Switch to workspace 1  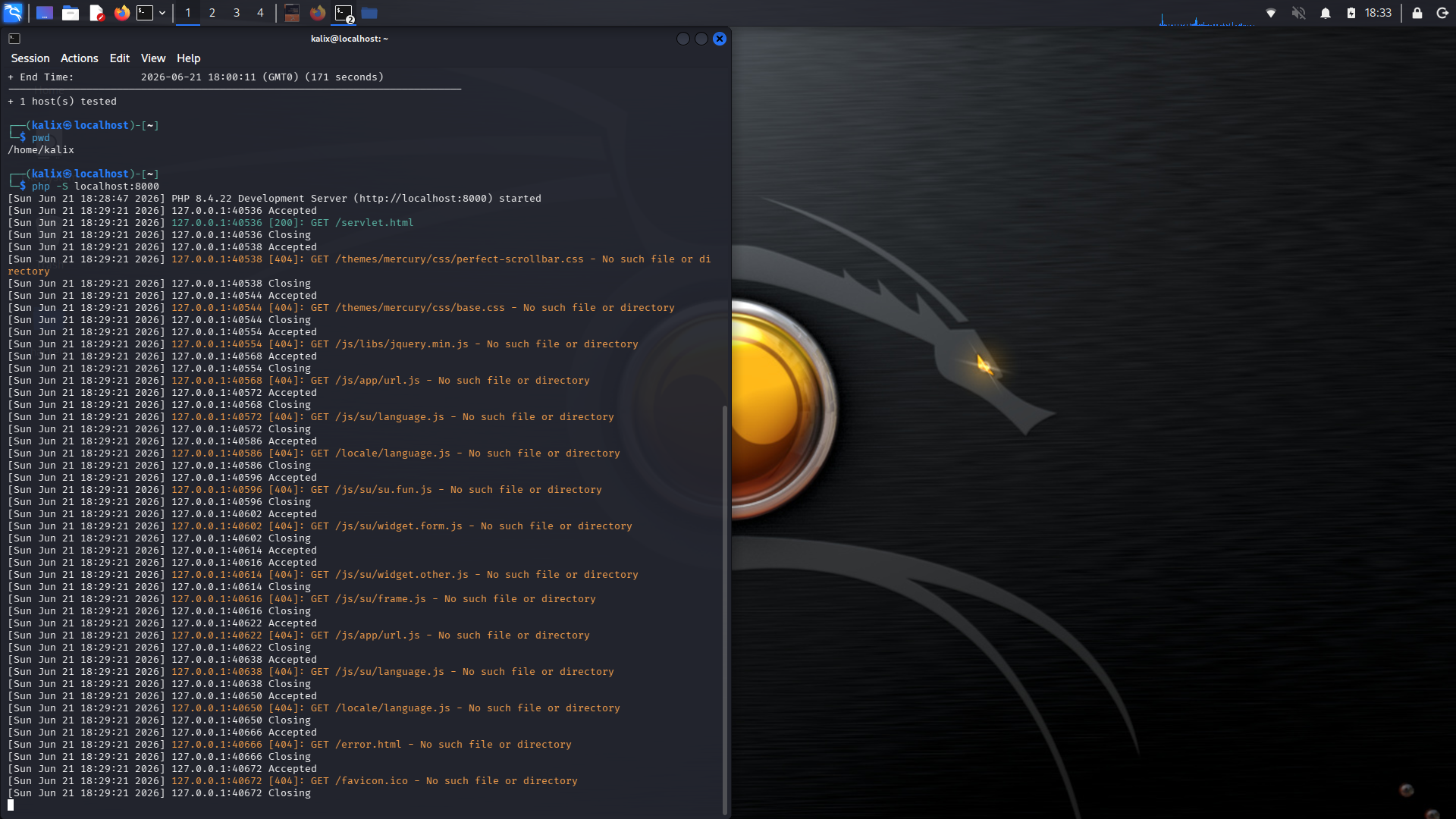point(188,13)
